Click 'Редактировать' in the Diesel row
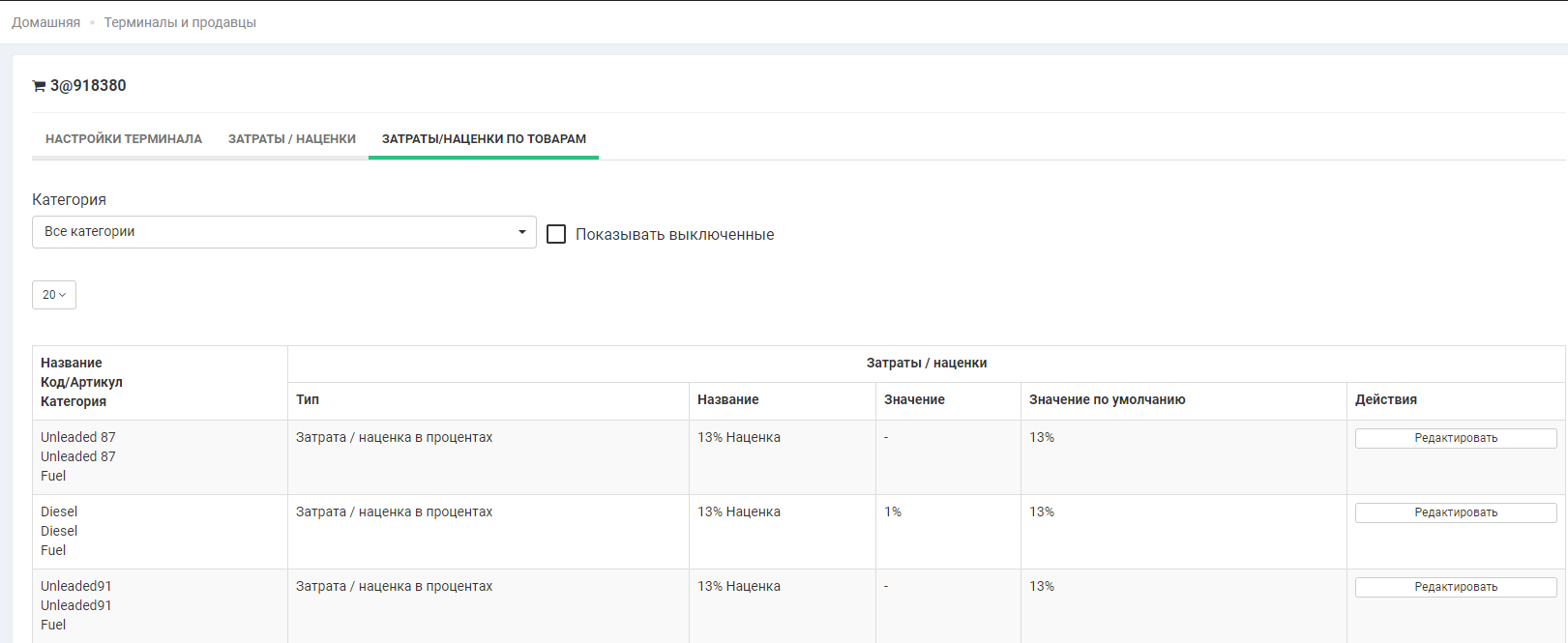The width and height of the screenshot is (1568, 643). coord(1455,512)
